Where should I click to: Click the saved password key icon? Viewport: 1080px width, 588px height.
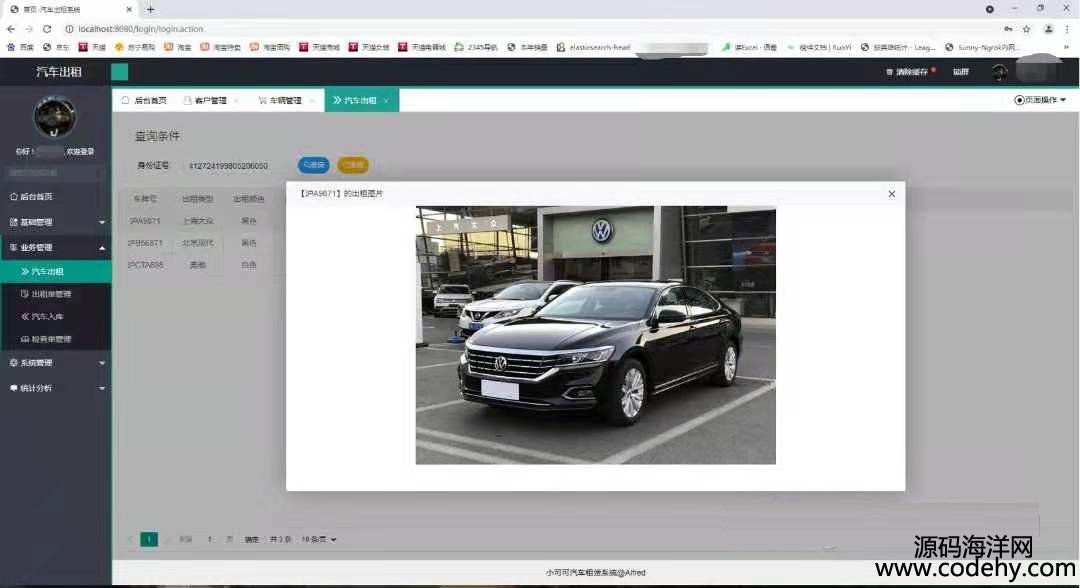click(x=1008, y=29)
